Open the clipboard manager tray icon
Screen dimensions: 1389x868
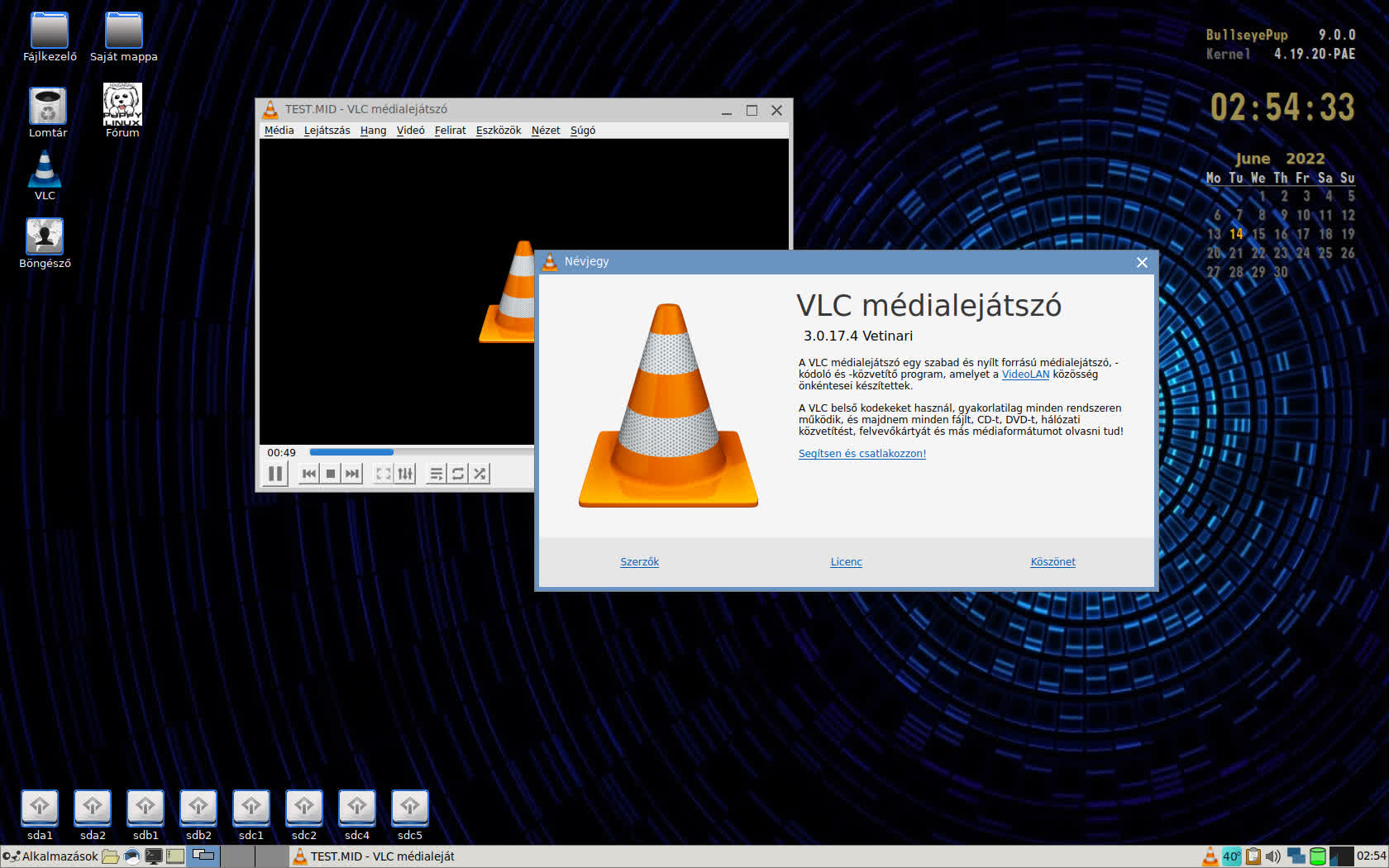pos(1253,856)
